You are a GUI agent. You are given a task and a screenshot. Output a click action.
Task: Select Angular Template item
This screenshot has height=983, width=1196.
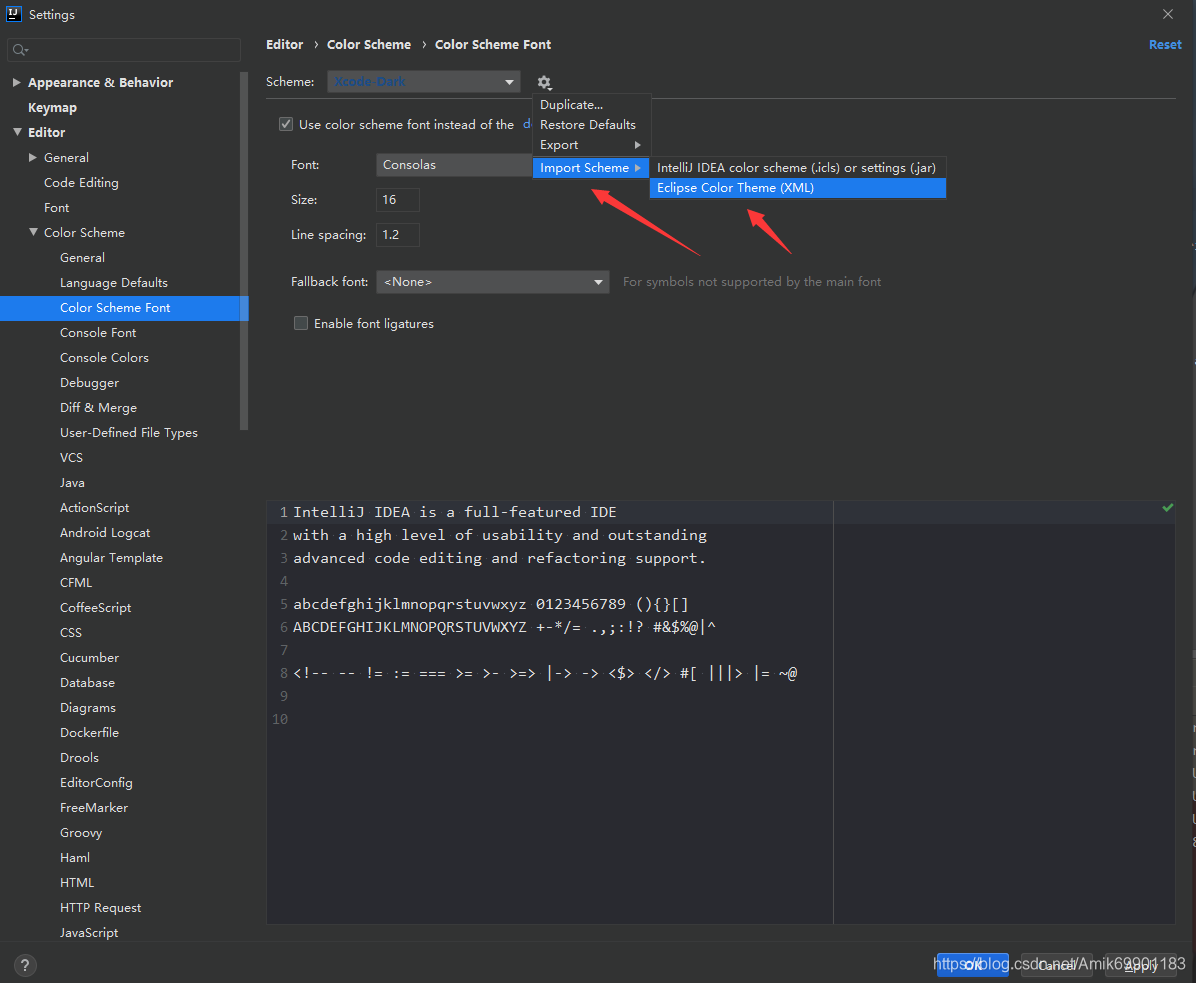pyautogui.click(x=111, y=557)
